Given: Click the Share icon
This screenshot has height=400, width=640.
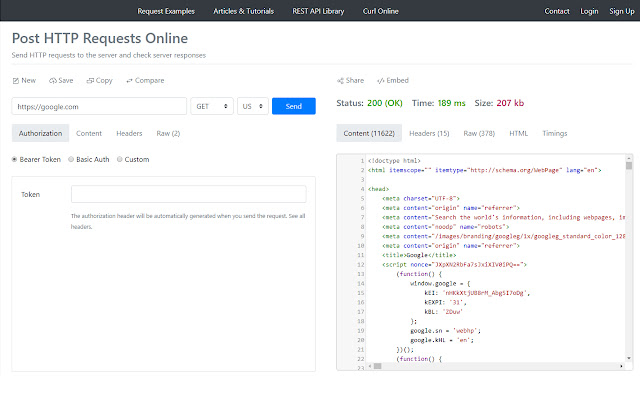Looking at the screenshot, I should tap(341, 80).
